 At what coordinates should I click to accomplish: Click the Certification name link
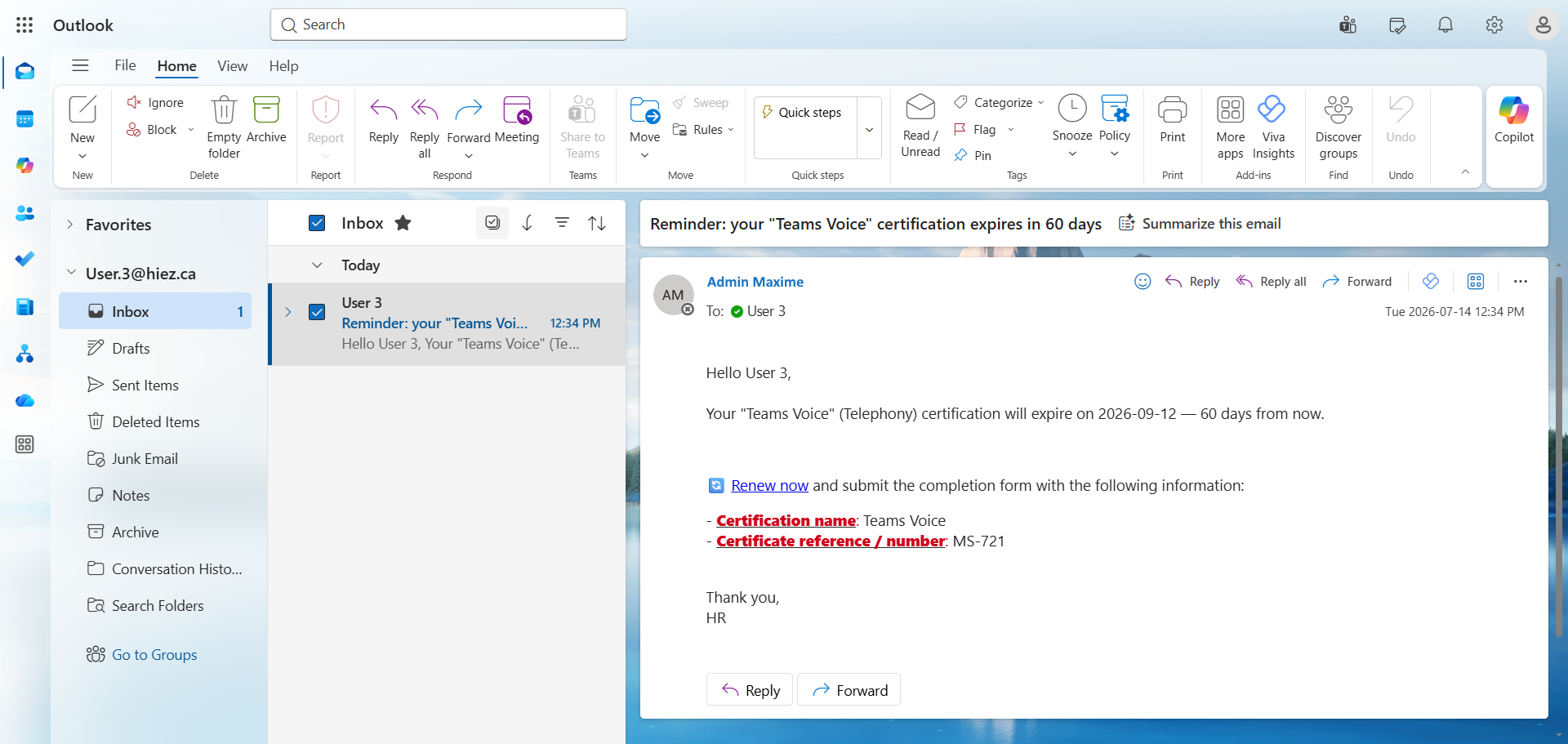click(x=786, y=521)
